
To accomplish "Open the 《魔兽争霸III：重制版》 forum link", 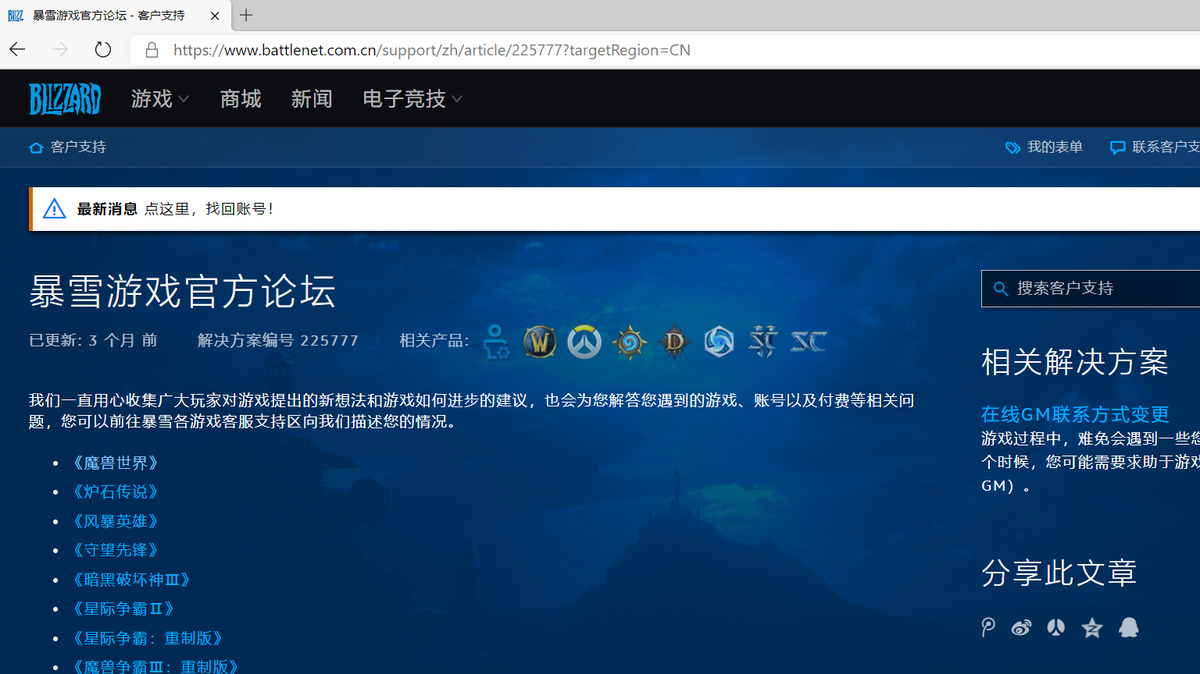I will tap(156, 666).
